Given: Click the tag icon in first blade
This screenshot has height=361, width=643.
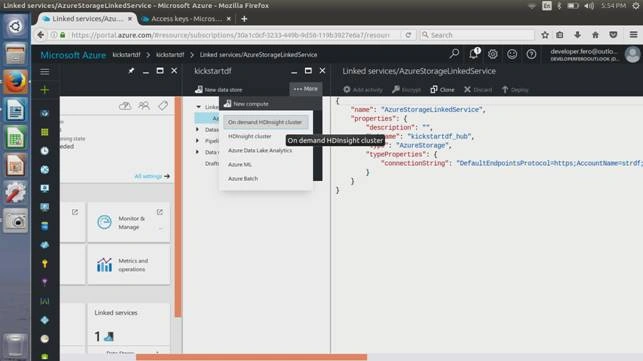Looking at the screenshot, I should click(163, 106).
